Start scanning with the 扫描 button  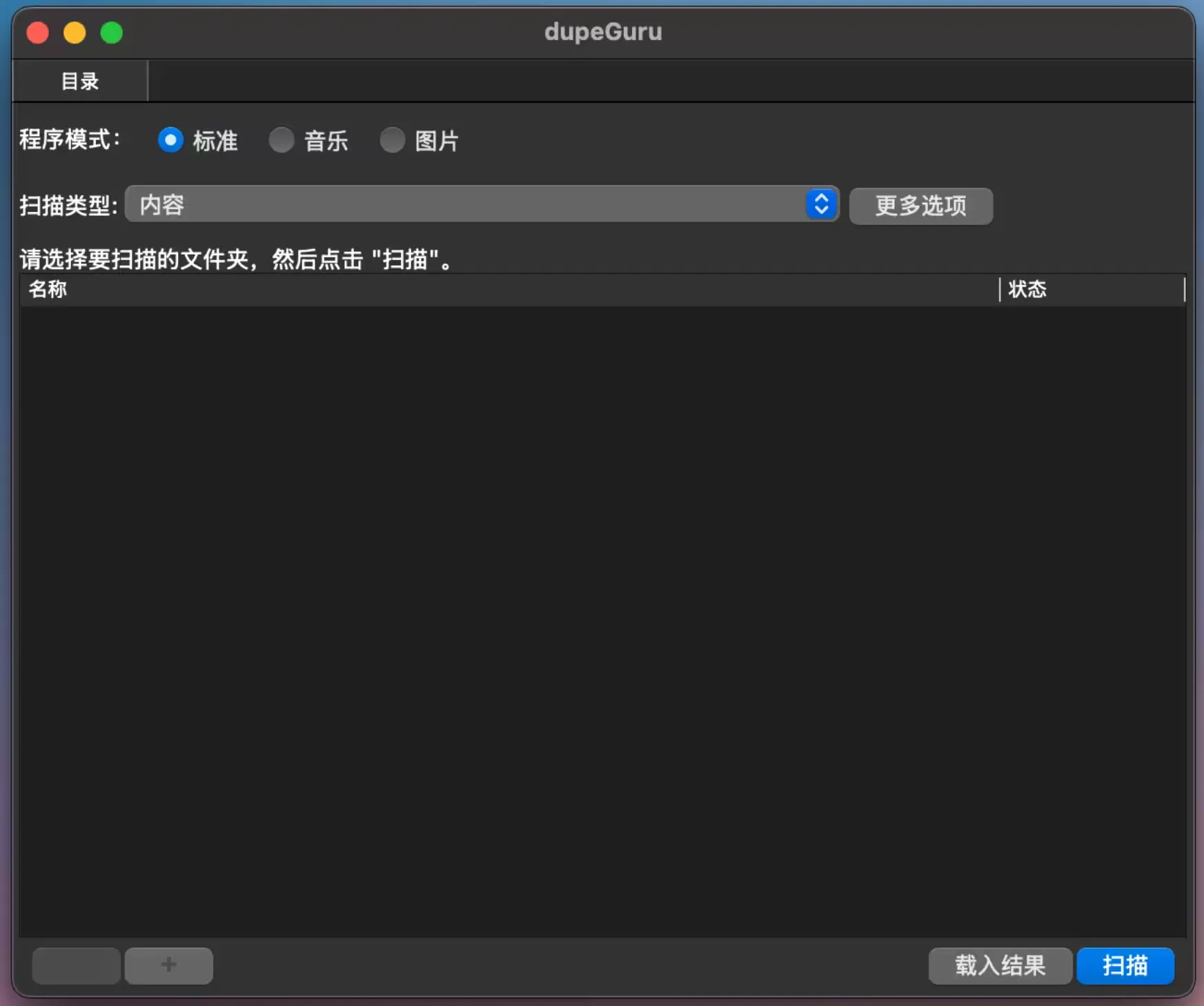point(1125,965)
